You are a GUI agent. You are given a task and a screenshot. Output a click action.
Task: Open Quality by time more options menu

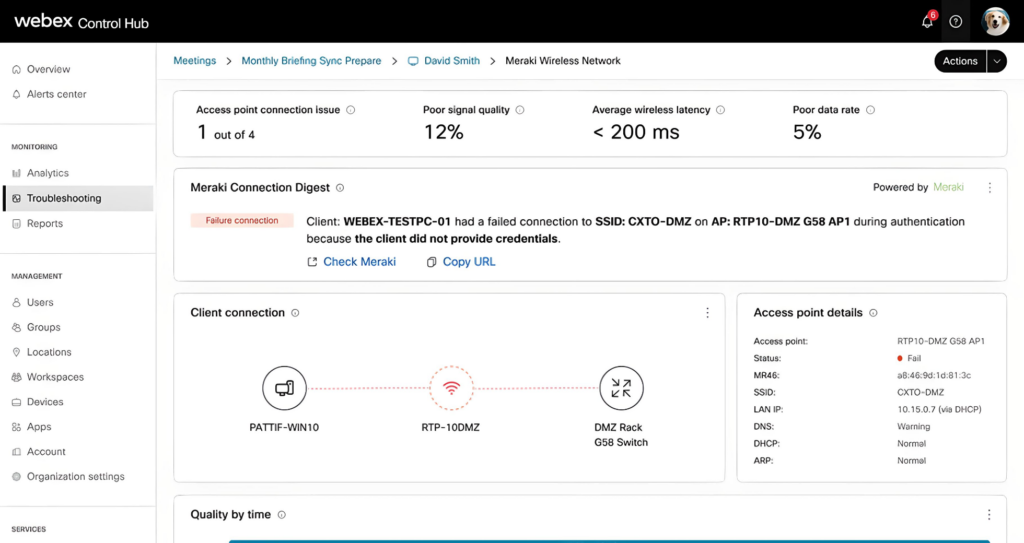tap(989, 515)
